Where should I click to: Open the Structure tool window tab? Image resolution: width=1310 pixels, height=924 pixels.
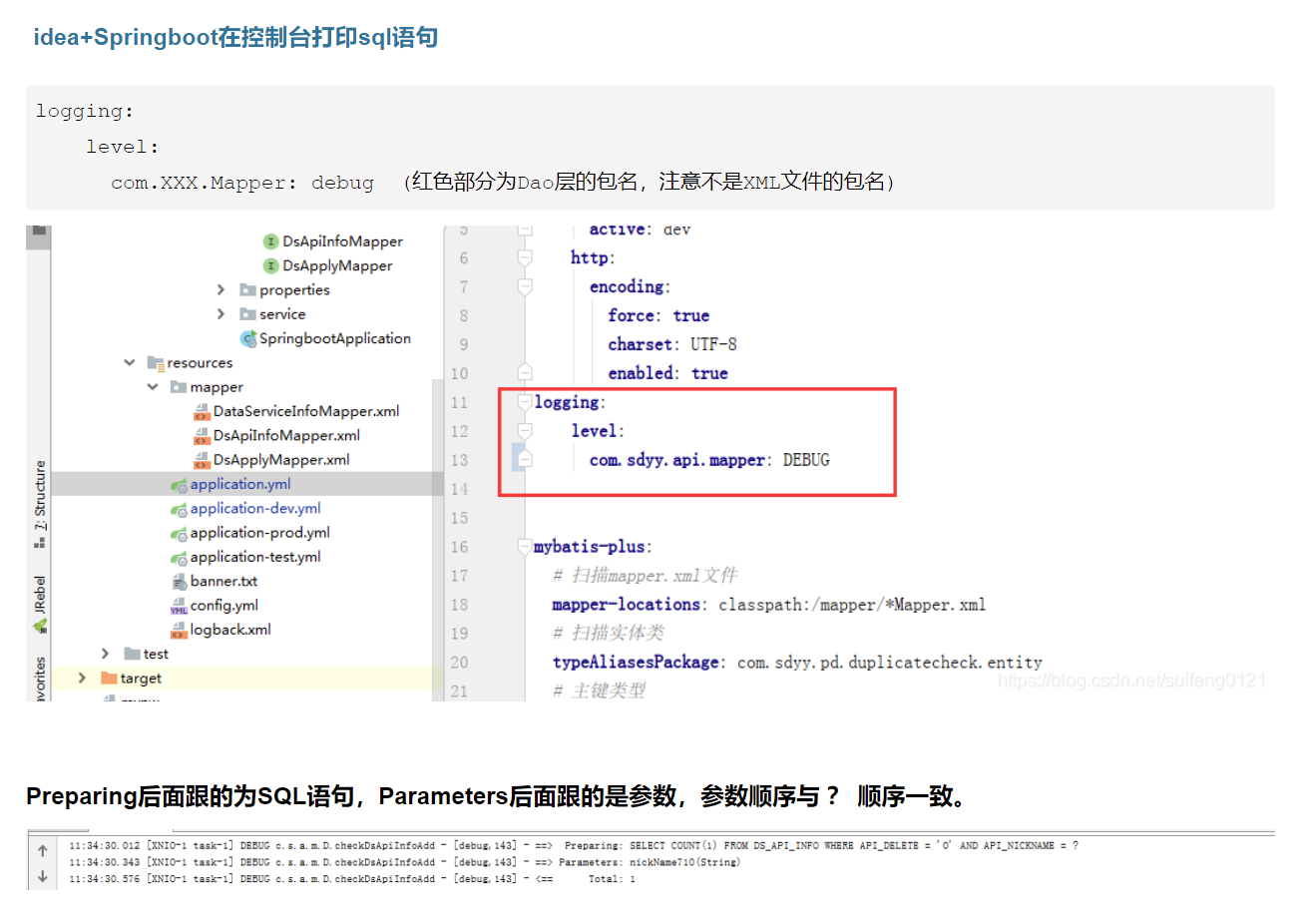click(x=40, y=504)
